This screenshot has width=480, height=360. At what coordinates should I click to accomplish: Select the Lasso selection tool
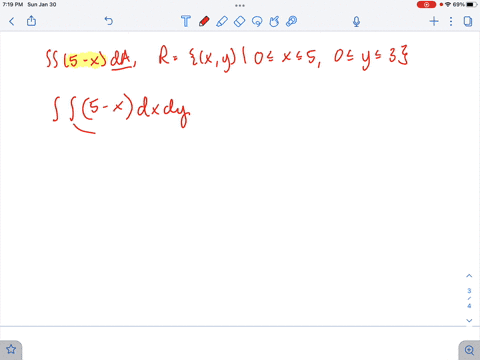[x=257, y=22]
